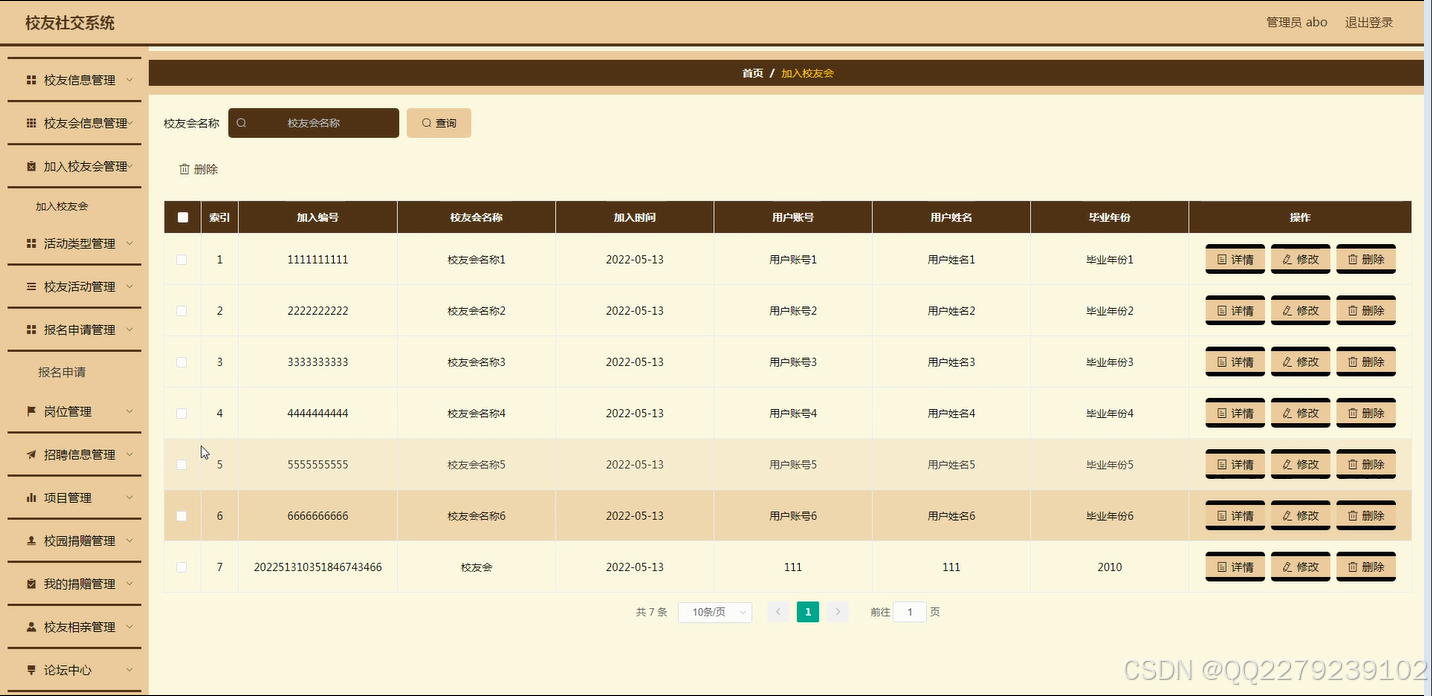Image resolution: width=1432 pixels, height=696 pixels.
Task: Click the trash 删除 icon in row 6666666666
Action: (x=1353, y=516)
